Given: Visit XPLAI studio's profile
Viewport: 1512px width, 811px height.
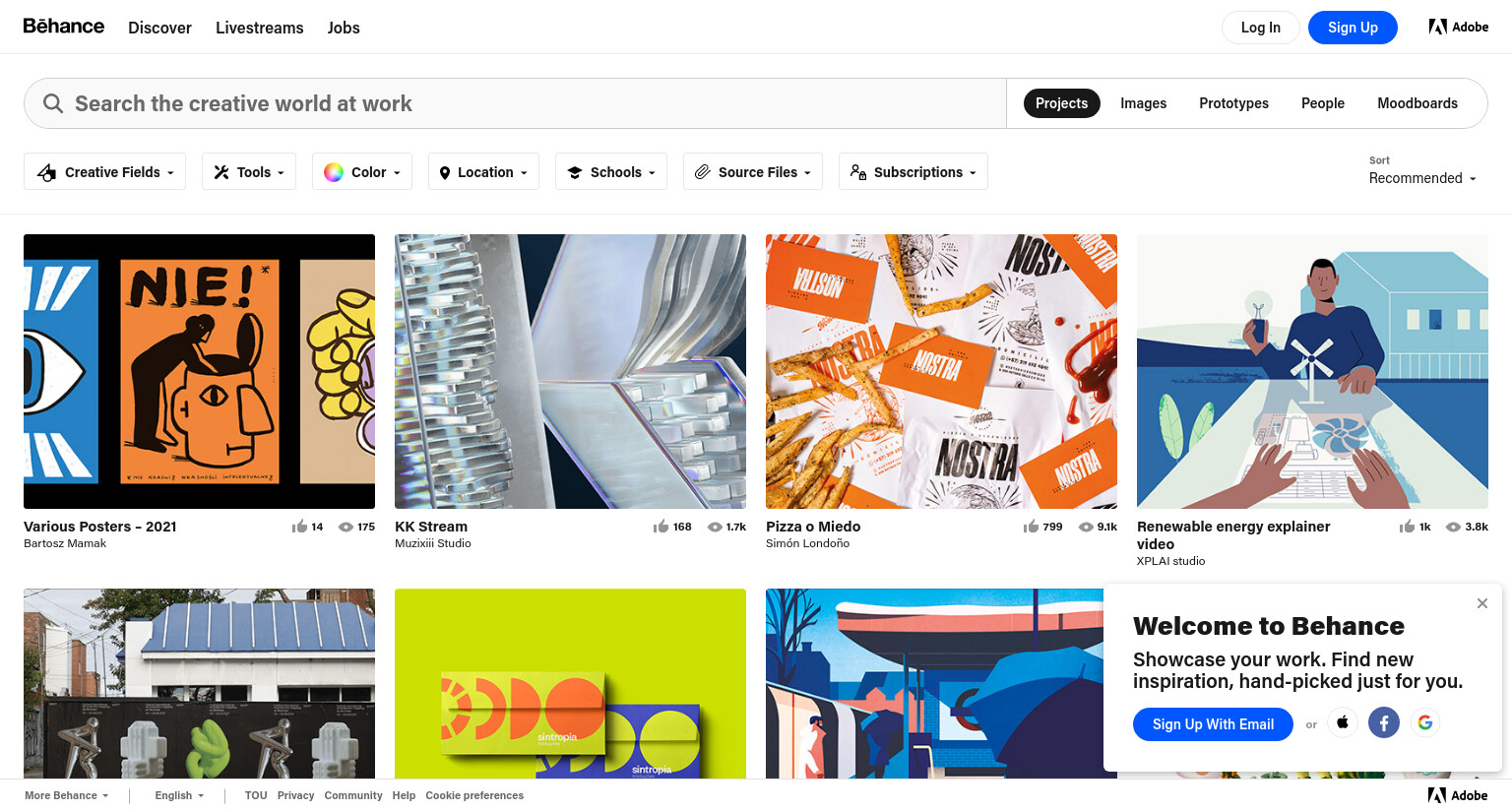Looking at the screenshot, I should coord(1170,561).
